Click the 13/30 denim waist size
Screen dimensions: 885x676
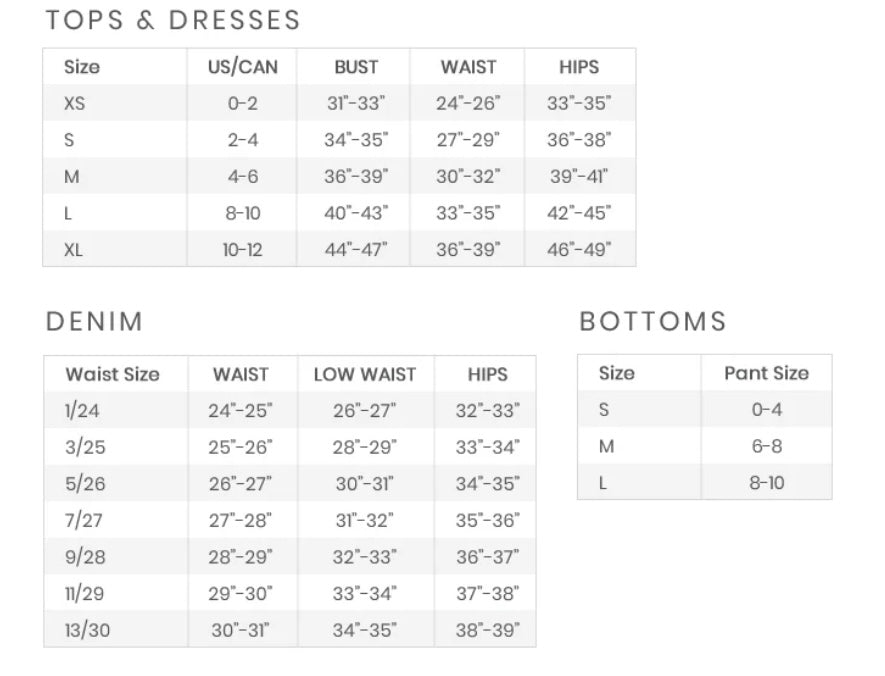click(x=87, y=630)
